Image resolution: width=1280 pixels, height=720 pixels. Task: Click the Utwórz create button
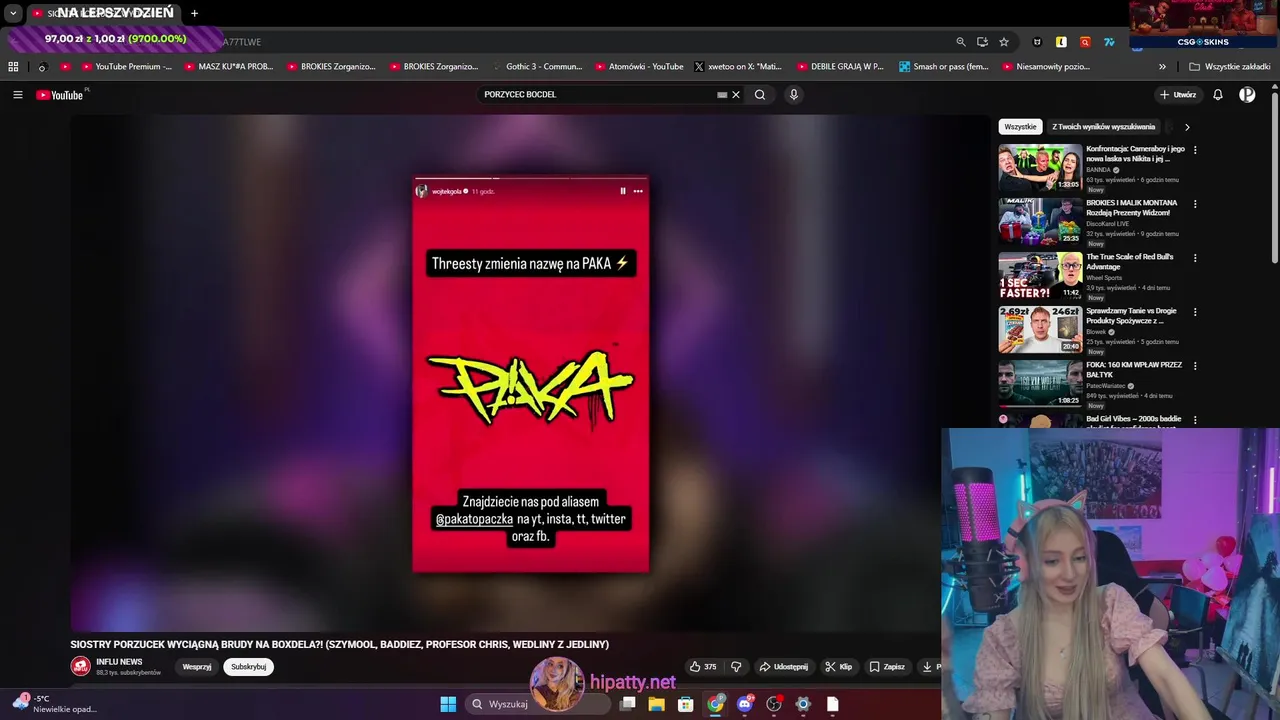(x=1178, y=95)
